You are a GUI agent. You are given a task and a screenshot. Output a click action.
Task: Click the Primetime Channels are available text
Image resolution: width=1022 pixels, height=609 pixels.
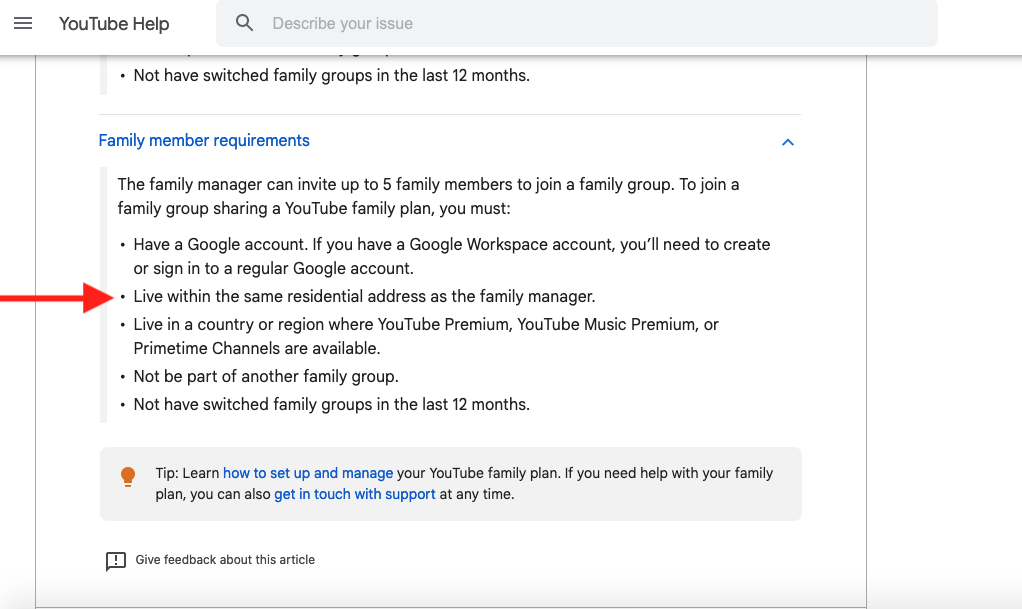[x=257, y=349]
